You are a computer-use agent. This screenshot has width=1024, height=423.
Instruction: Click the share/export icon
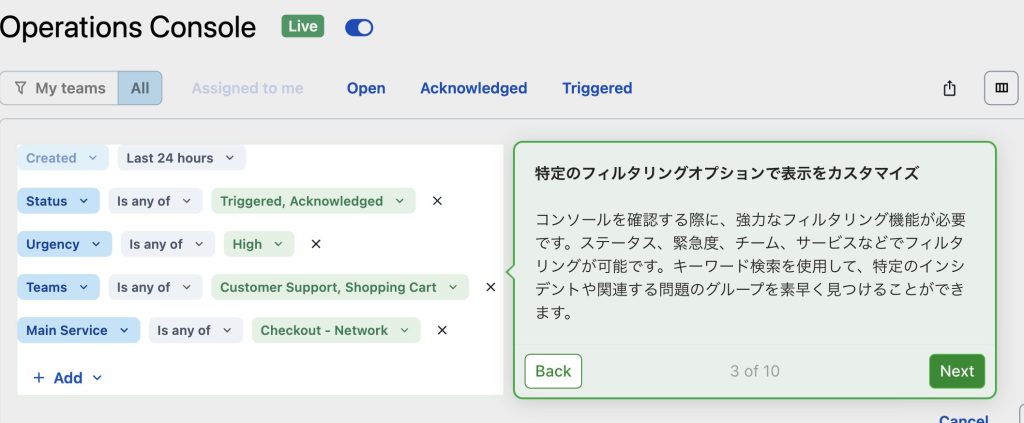[950, 88]
